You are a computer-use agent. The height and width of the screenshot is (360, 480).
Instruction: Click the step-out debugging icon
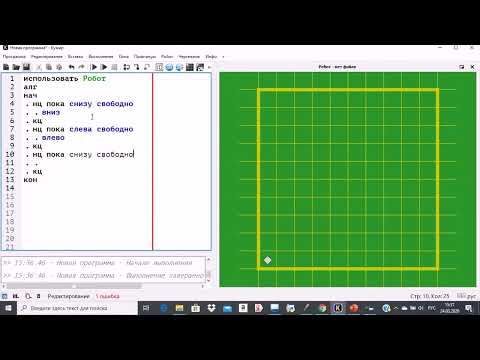[x=147, y=67]
